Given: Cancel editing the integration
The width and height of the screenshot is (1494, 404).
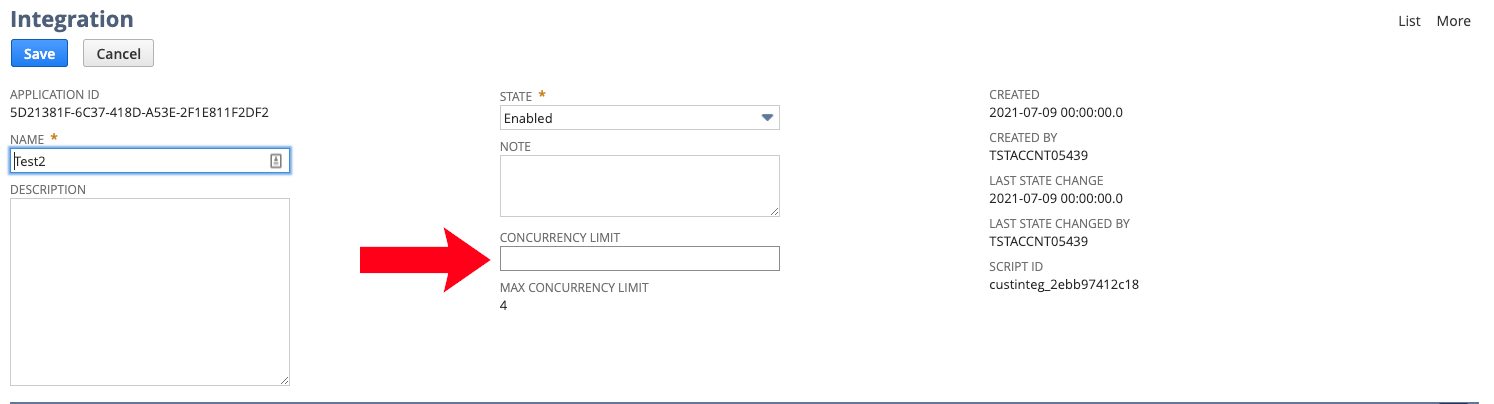Looking at the screenshot, I should click(x=118, y=53).
